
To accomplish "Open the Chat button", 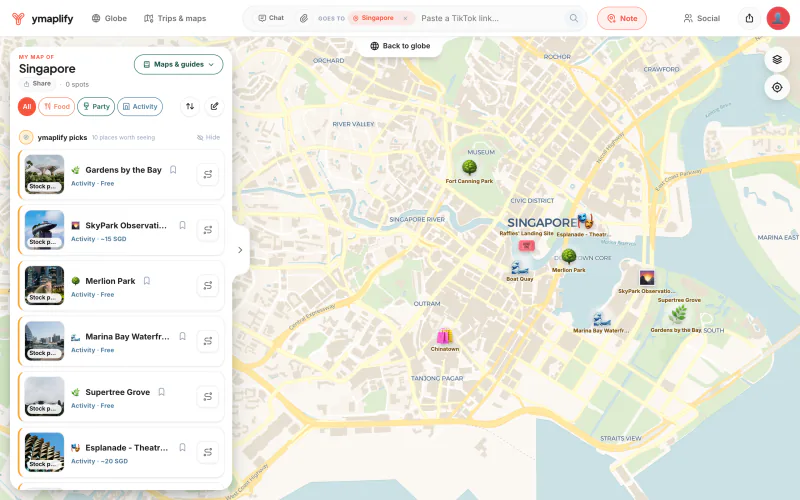I will pos(271,18).
